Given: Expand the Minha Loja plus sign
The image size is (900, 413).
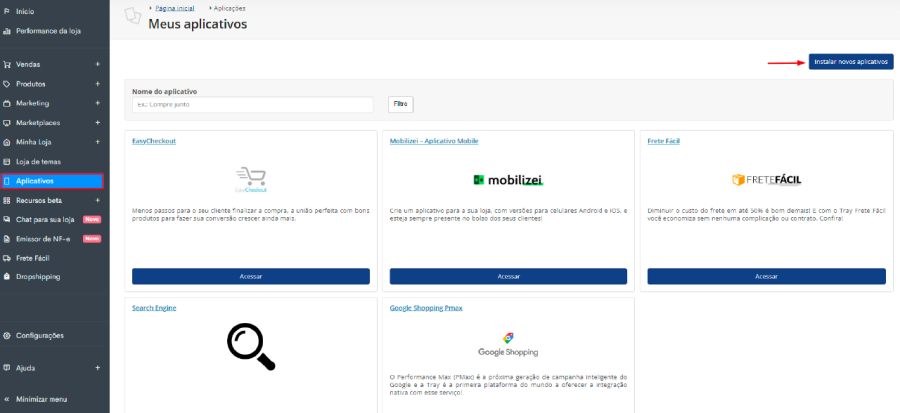Looking at the screenshot, I should [97, 142].
